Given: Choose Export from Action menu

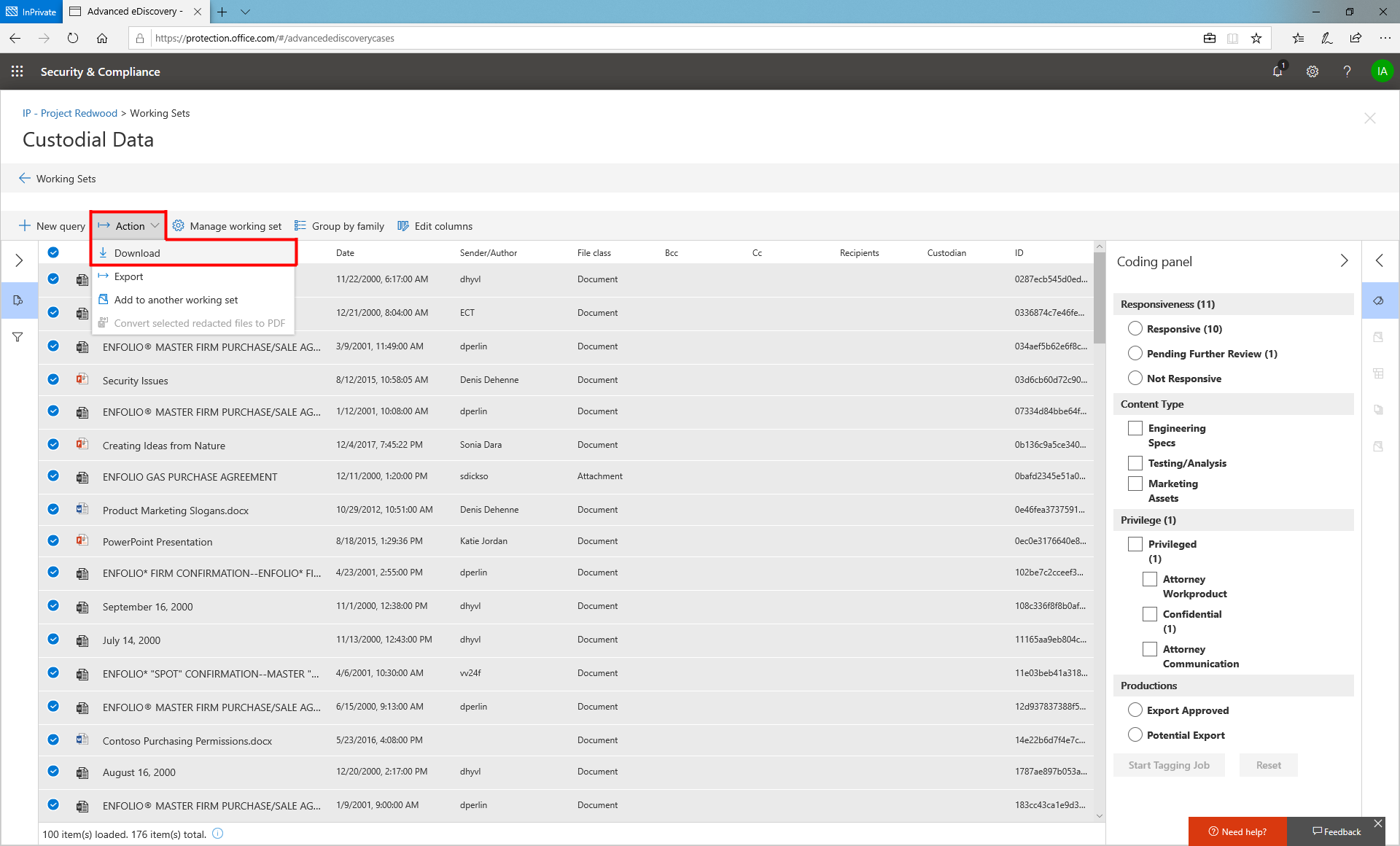Looking at the screenshot, I should 192,276.
